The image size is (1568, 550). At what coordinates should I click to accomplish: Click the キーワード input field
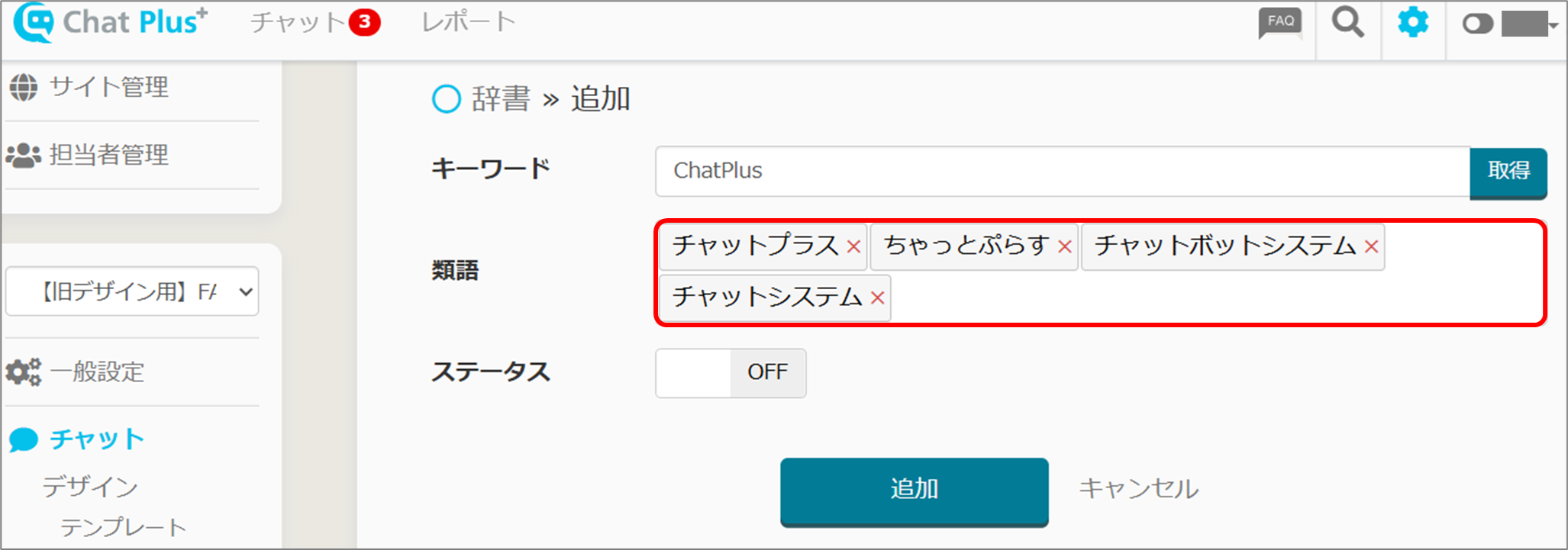pos(1062,171)
